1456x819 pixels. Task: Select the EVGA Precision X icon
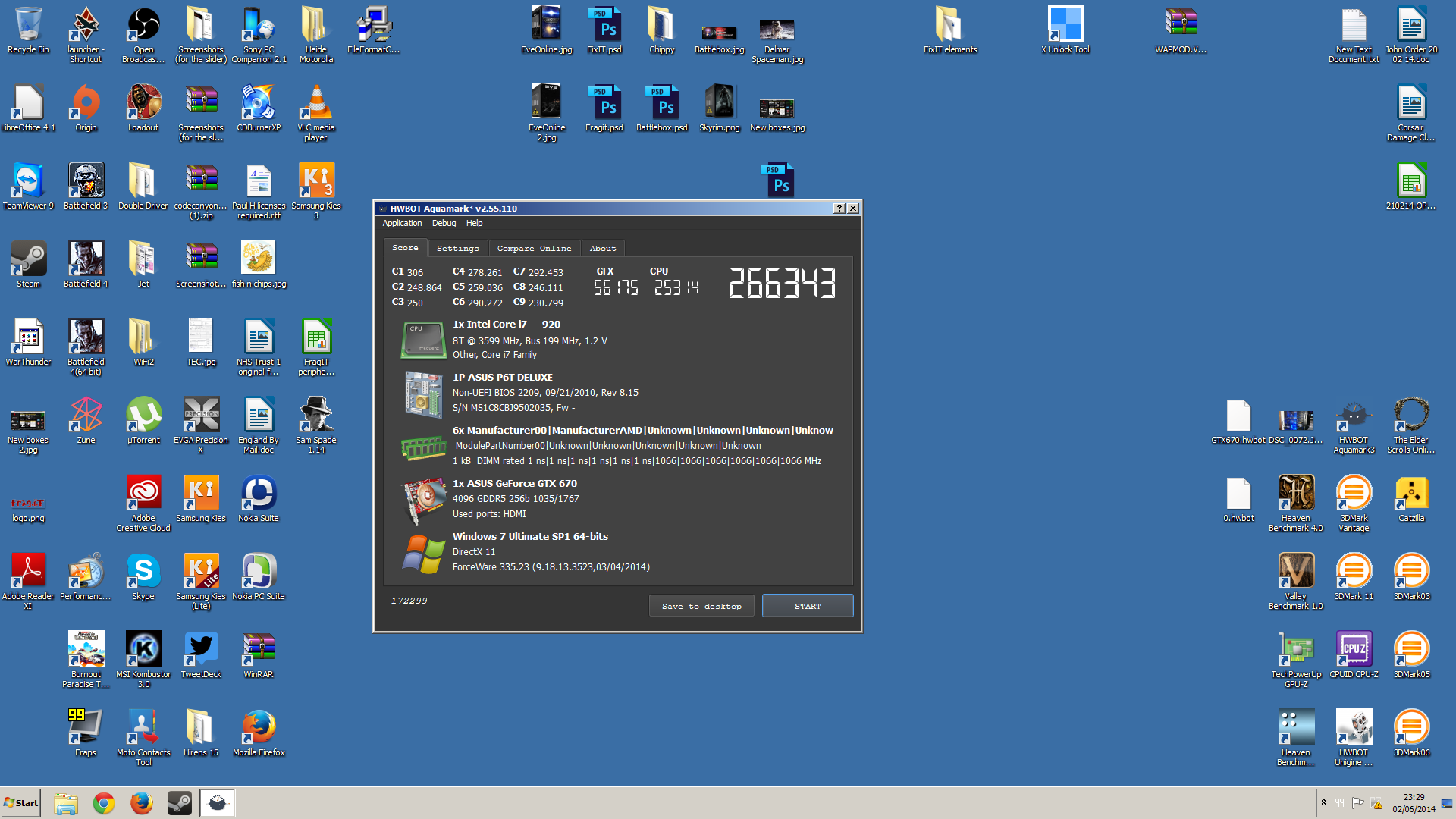coord(201,425)
